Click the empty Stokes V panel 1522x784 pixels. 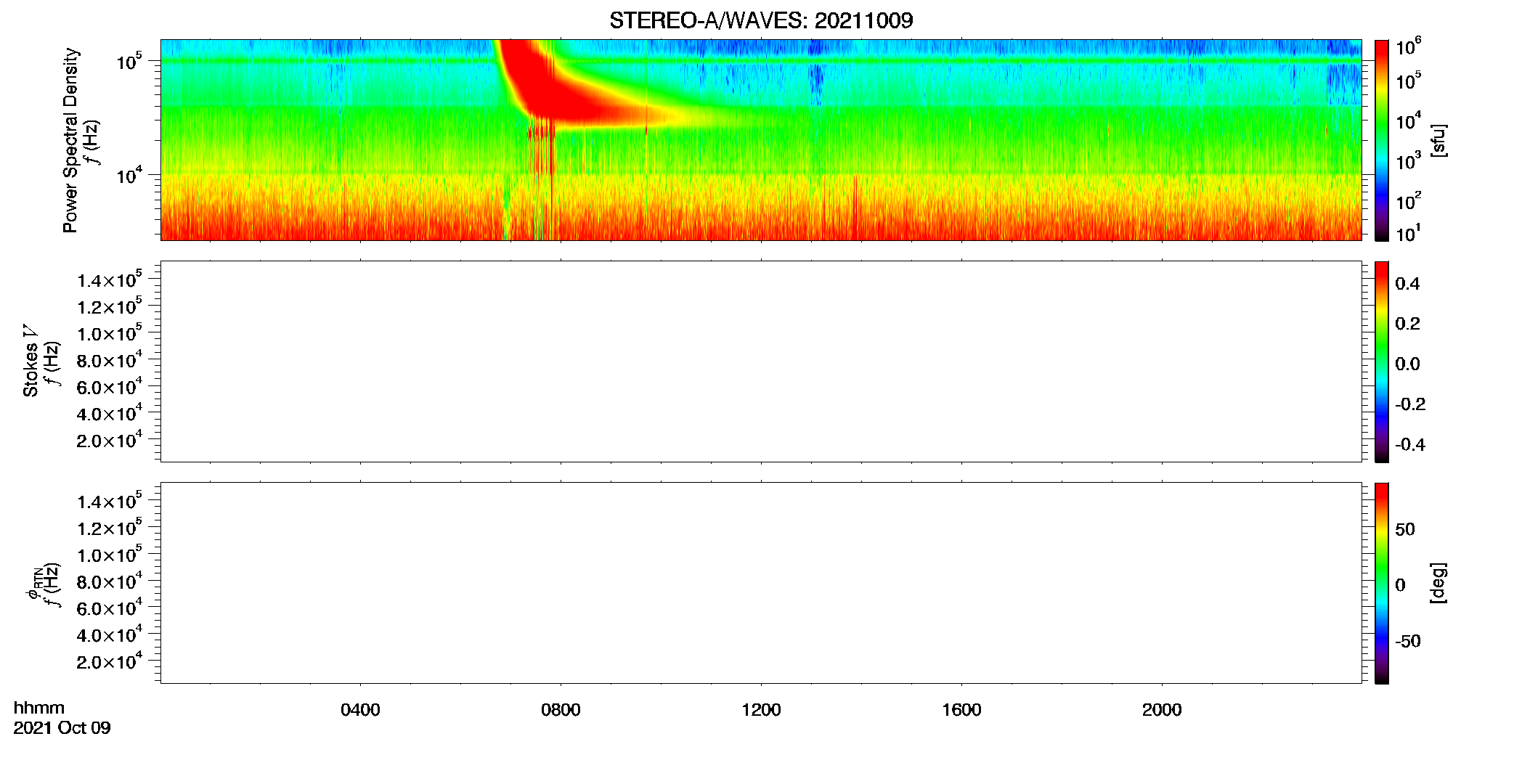pos(761,362)
